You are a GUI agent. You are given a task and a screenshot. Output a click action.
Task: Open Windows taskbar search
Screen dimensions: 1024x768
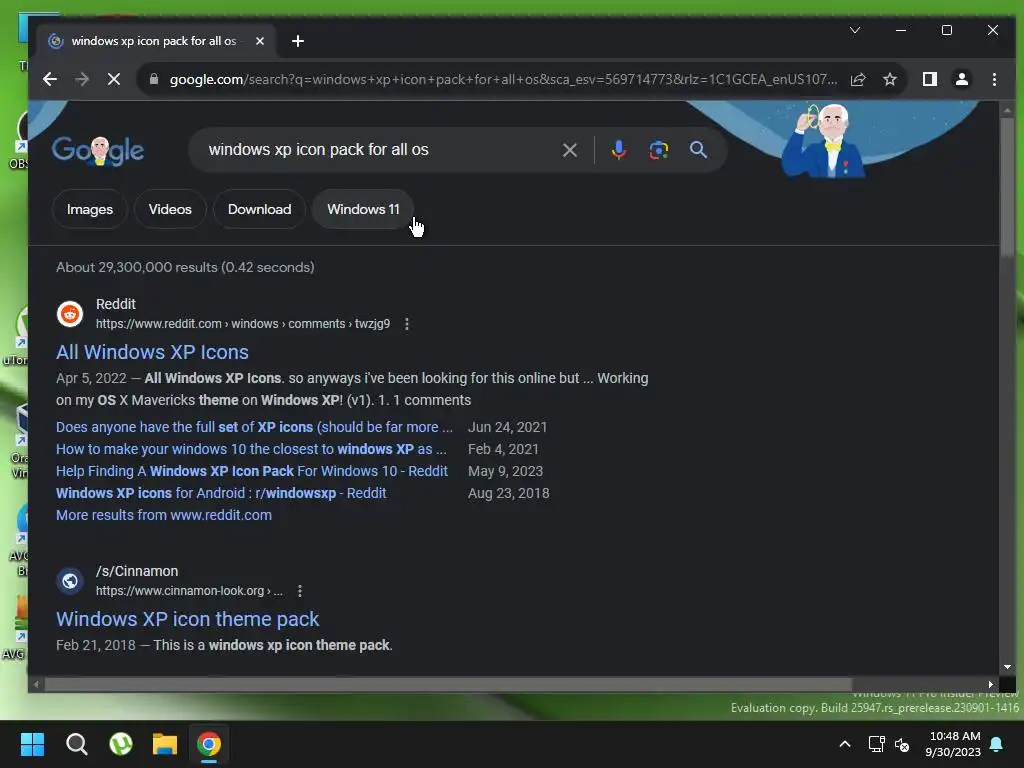tap(76, 744)
